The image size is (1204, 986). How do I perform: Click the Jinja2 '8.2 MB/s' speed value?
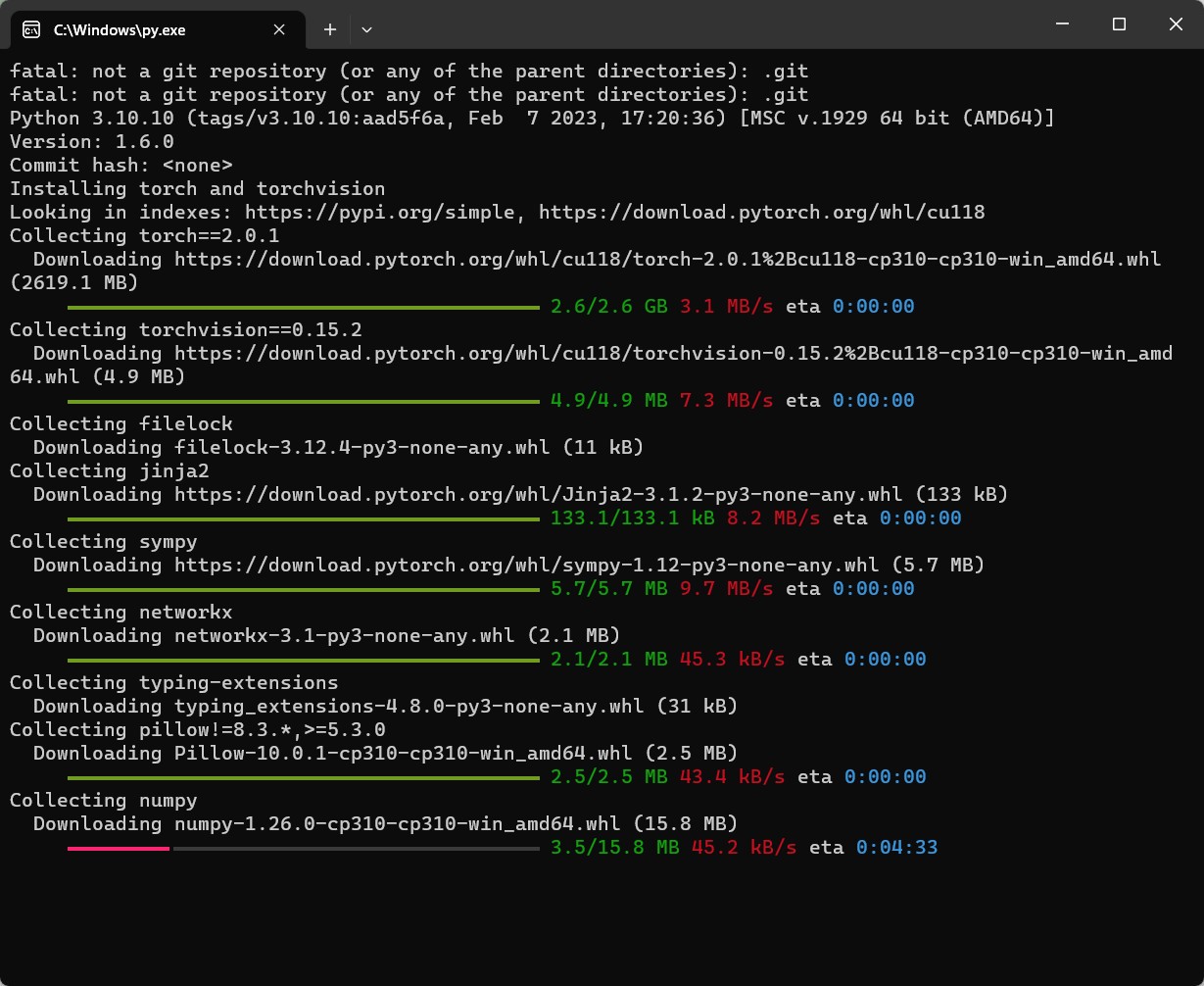click(774, 518)
